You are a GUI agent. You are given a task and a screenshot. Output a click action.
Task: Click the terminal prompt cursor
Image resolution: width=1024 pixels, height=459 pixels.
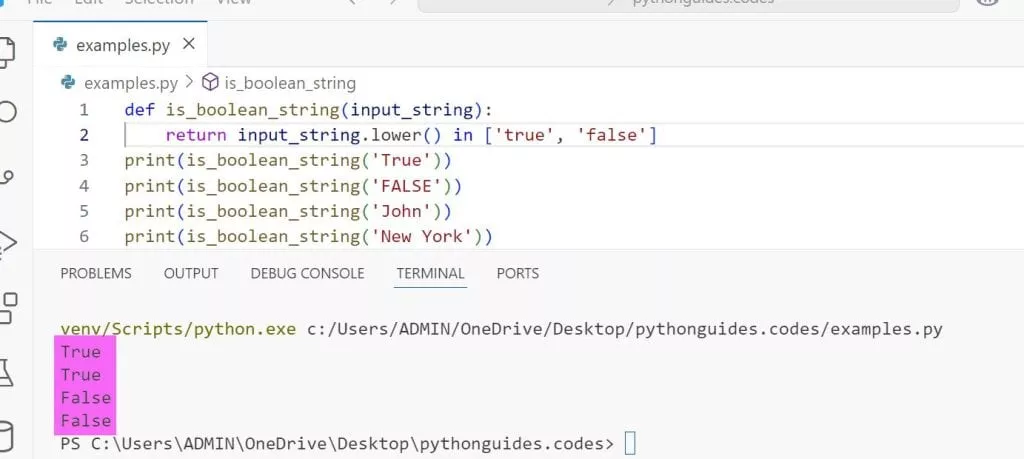630,443
